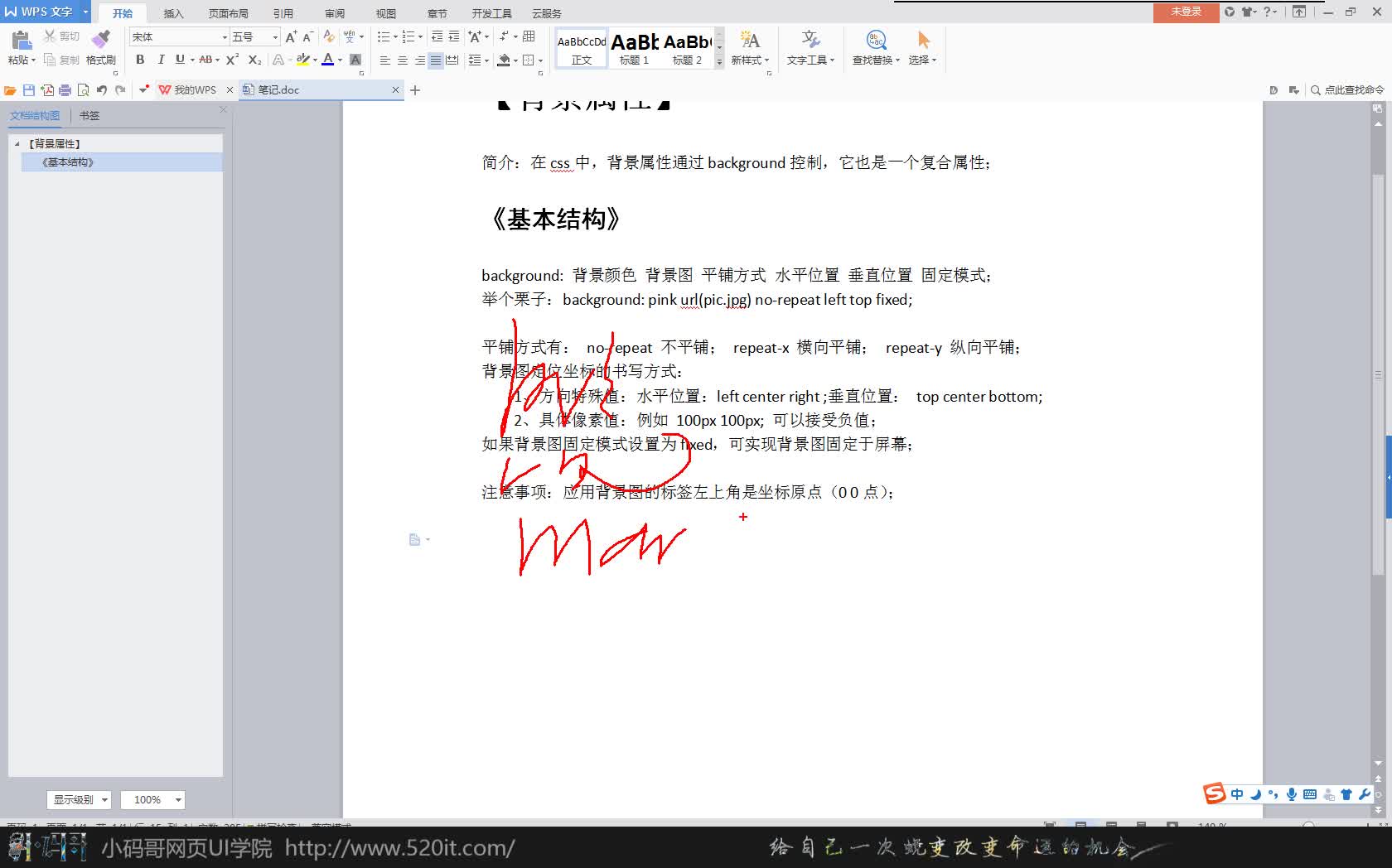Apply subscript X₂ formatting
Viewport: 1392px width, 868px height.
254,60
